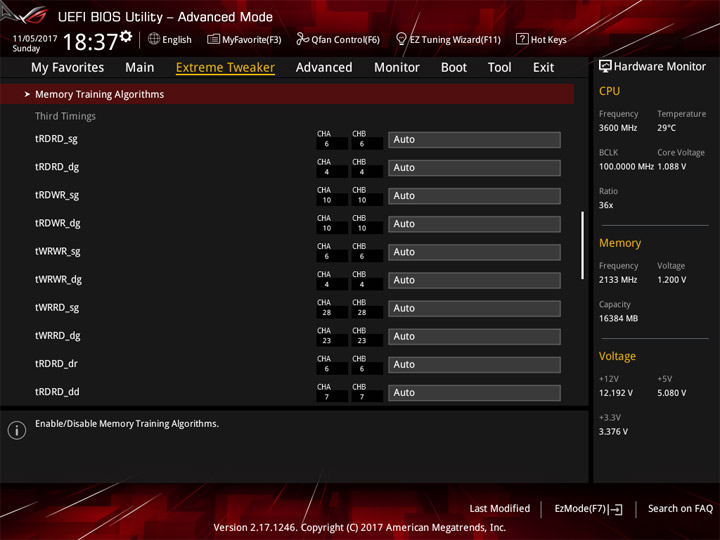The height and width of the screenshot is (540, 720).
Task: Launch Qfan Control(F6)
Action: pos(345,39)
